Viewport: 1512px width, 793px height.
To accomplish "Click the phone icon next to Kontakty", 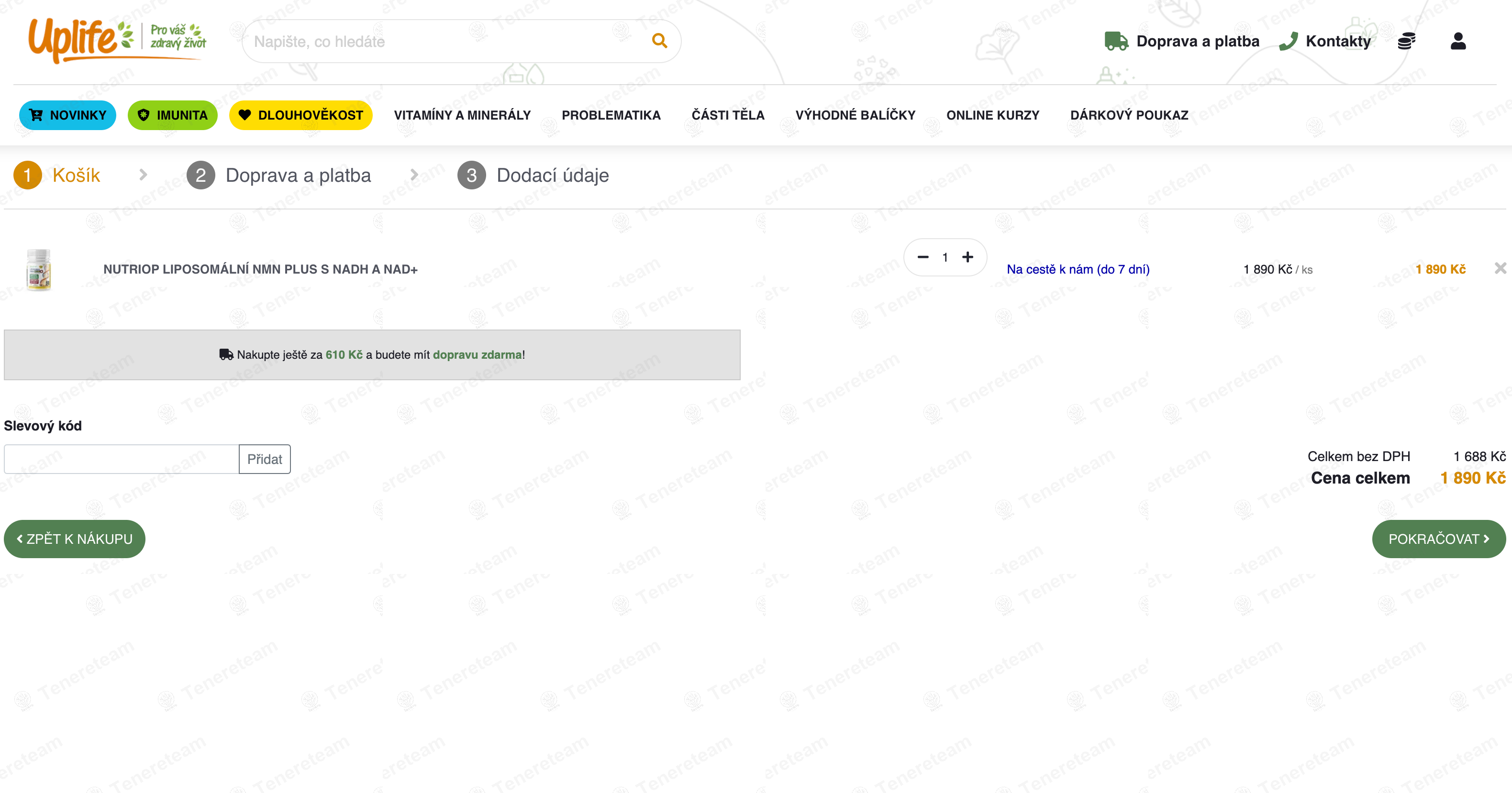I will [x=1288, y=41].
